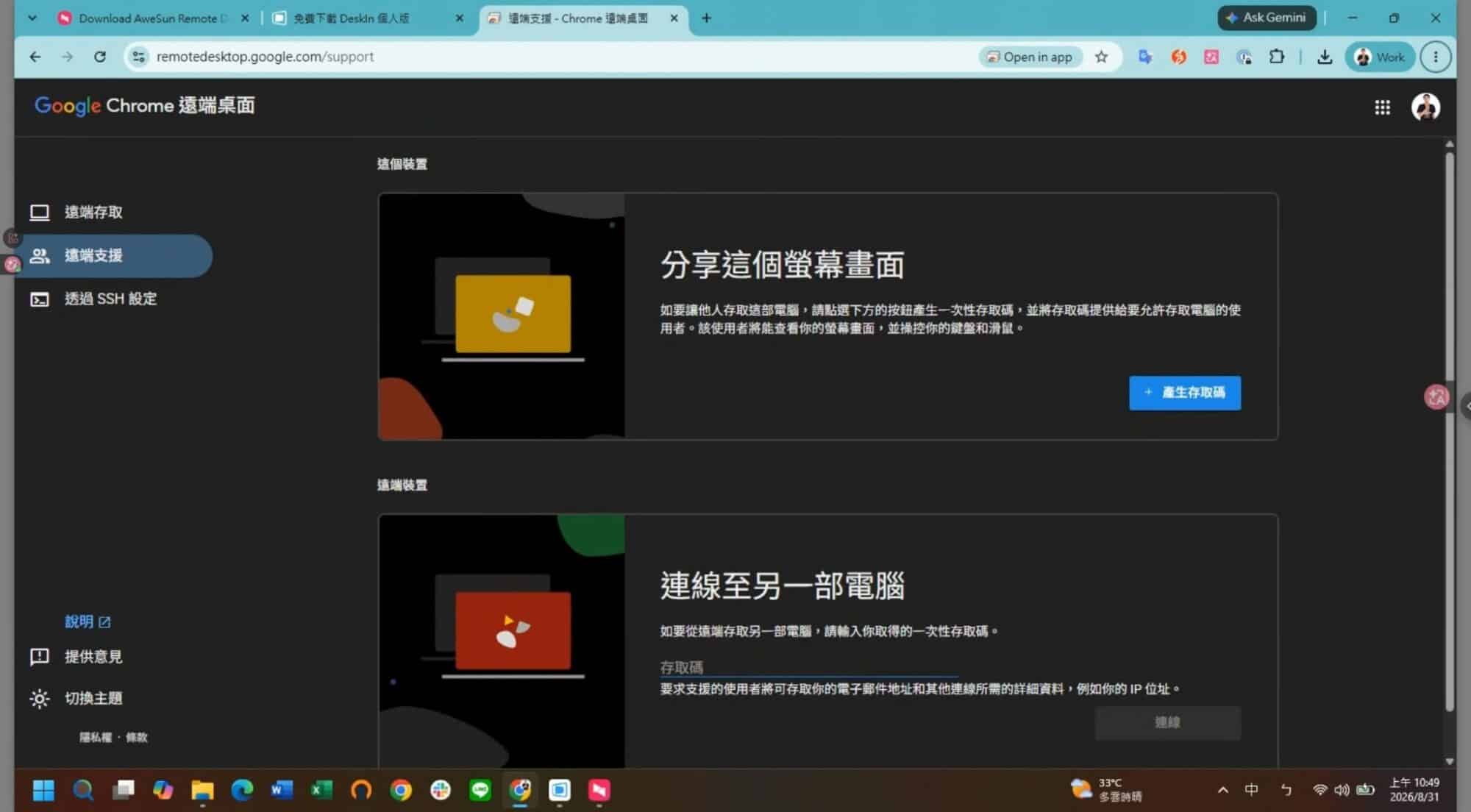Open volume tray icon
This screenshot has width=1471, height=812.
pyautogui.click(x=1342, y=790)
